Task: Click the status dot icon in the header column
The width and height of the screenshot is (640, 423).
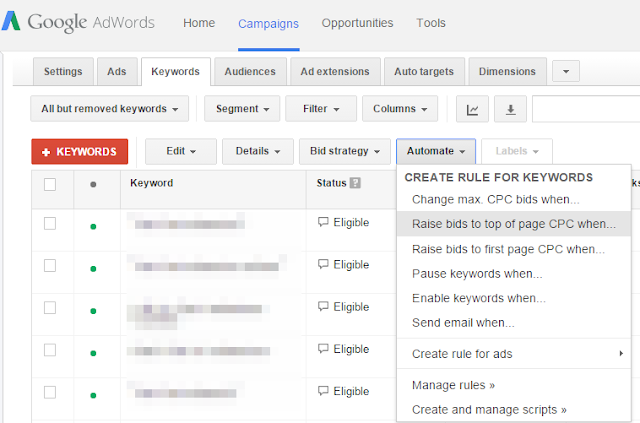Action: click(x=93, y=185)
